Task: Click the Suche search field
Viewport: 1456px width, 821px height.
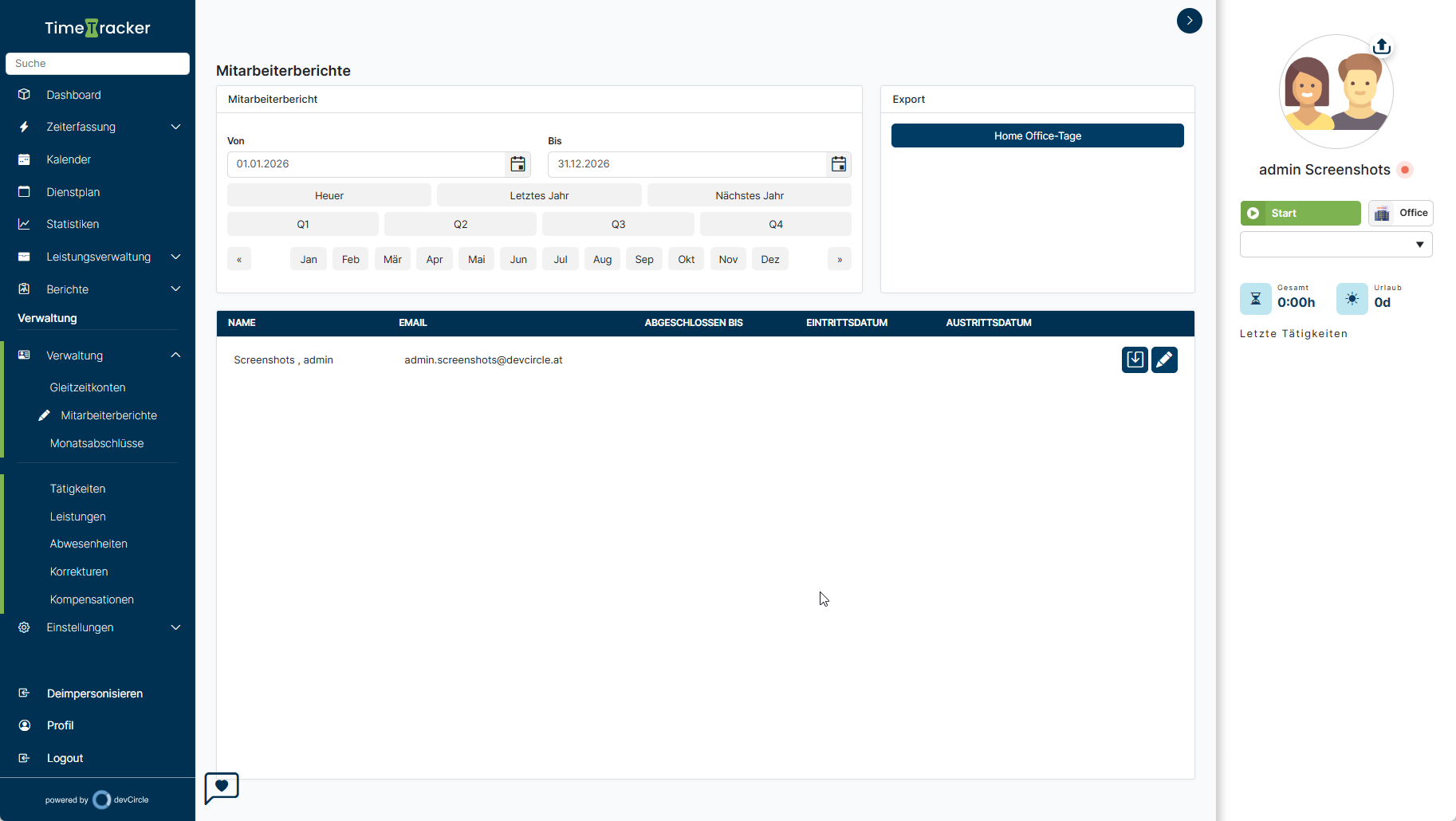Action: coord(97,64)
